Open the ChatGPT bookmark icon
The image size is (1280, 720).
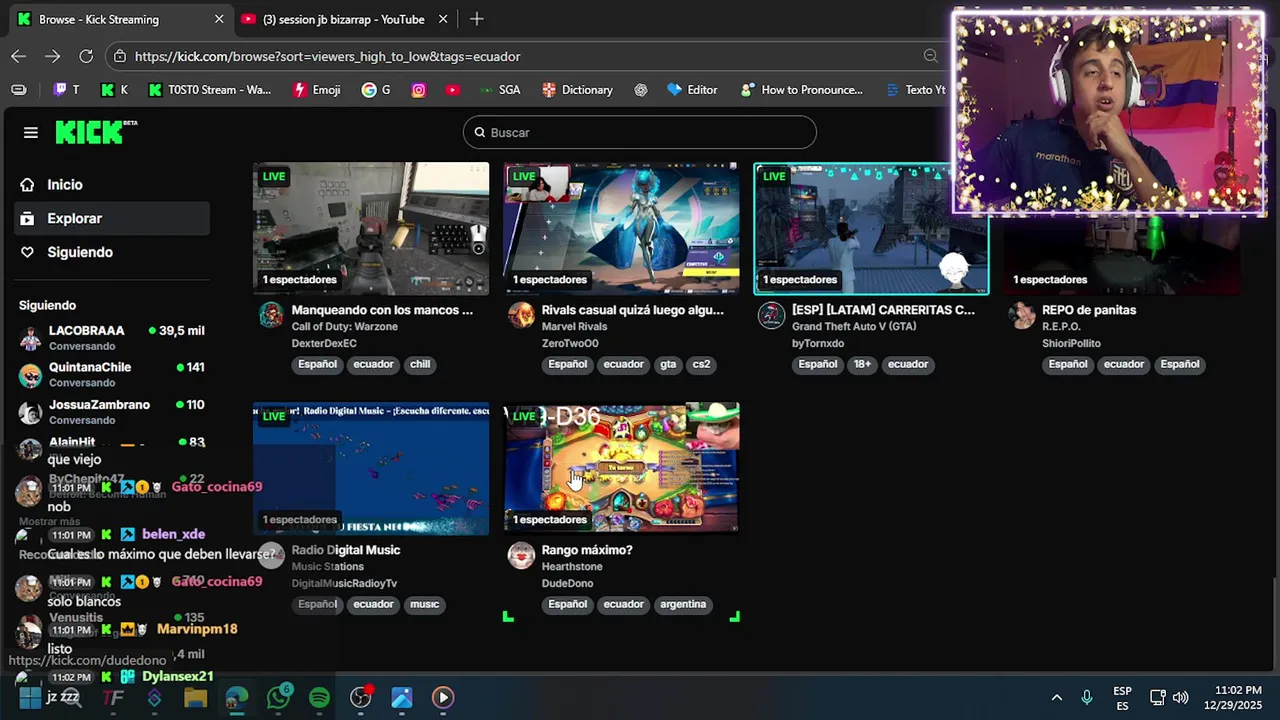(641, 89)
